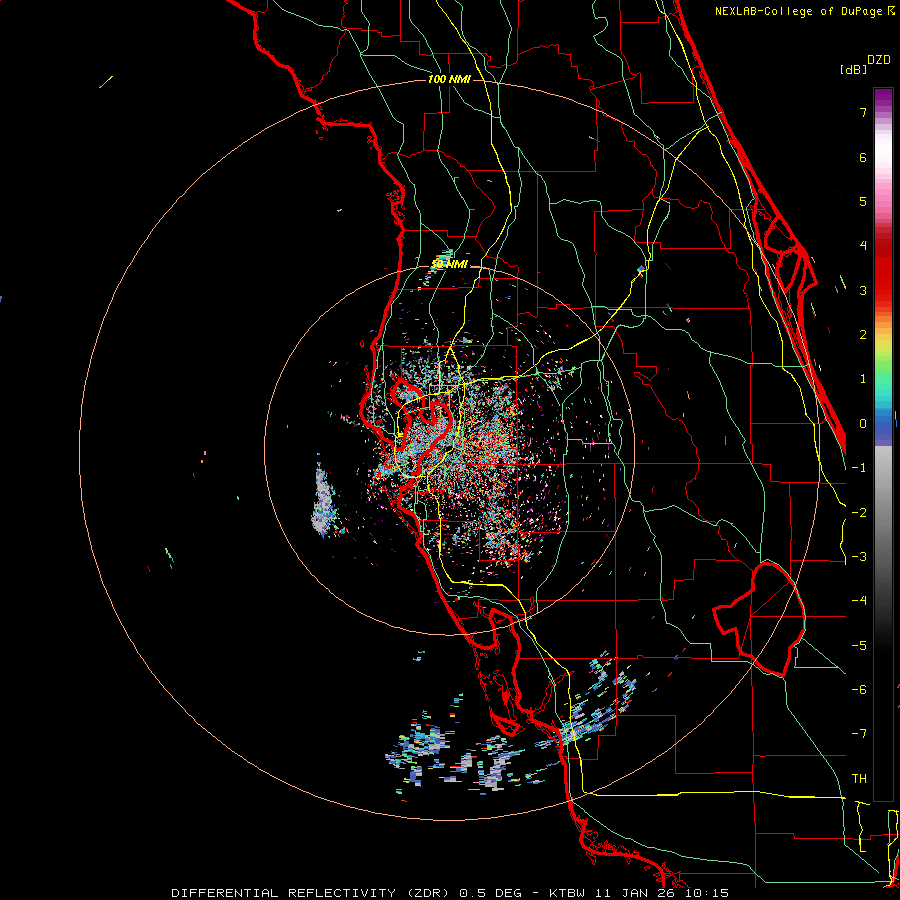The image size is (900, 900).
Task: Click the "TH" threshold label on the scale
Action: (x=859, y=779)
